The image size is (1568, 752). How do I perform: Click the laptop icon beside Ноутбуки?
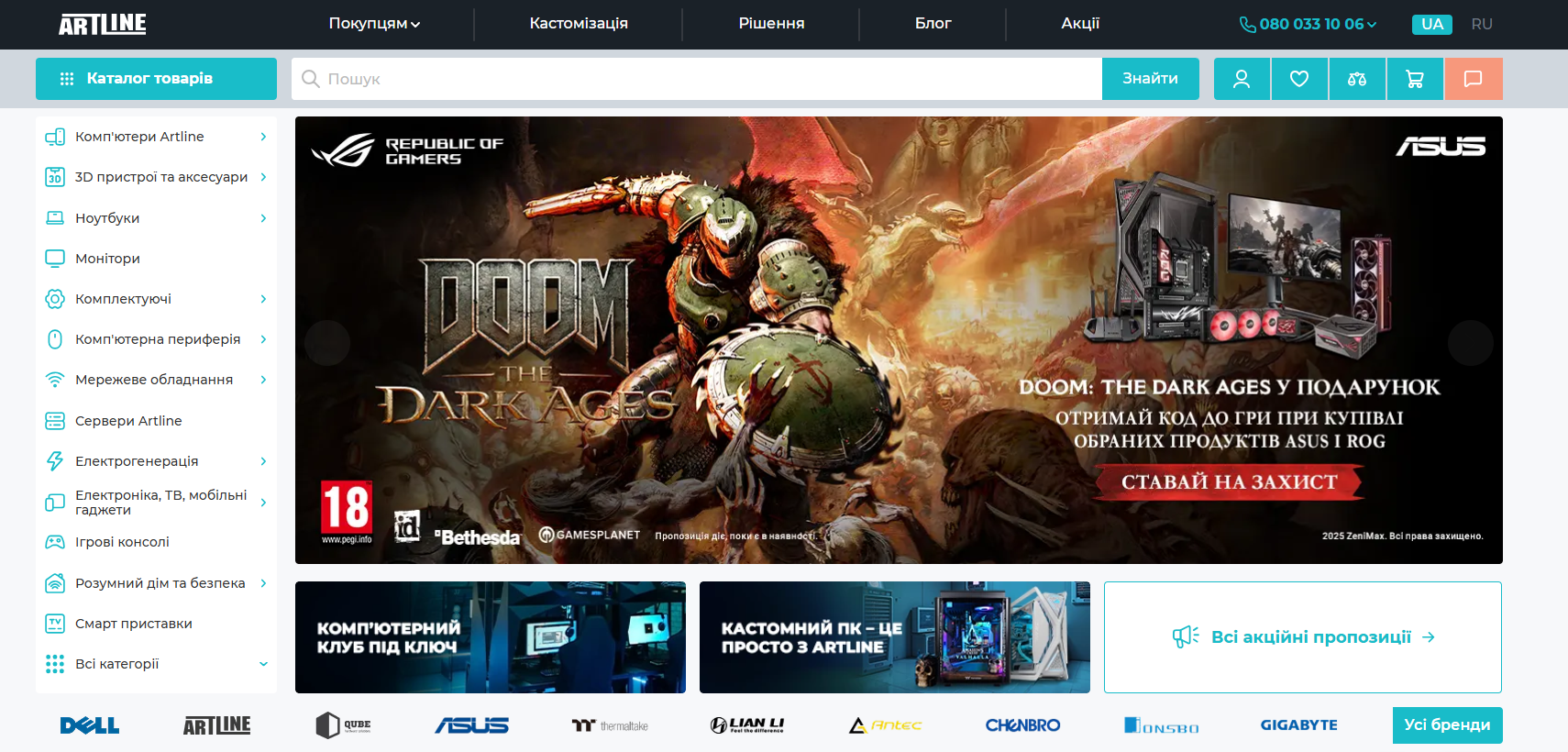[x=55, y=218]
